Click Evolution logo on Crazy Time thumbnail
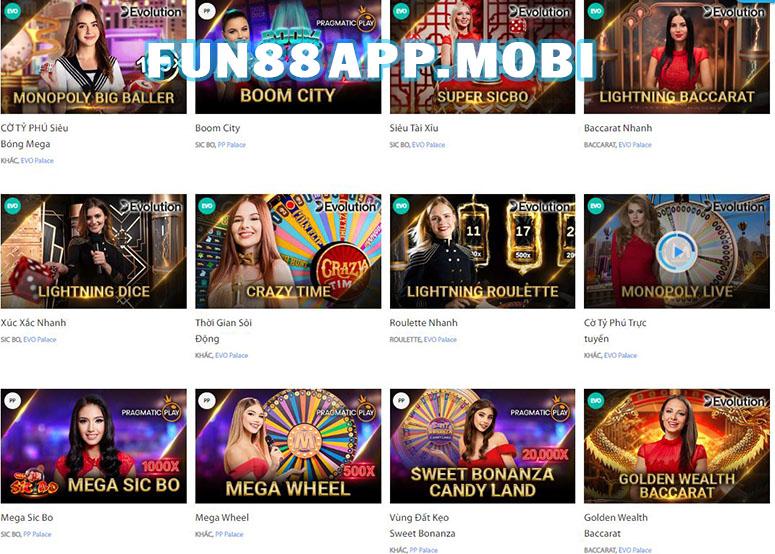The width and height of the screenshot is (775, 554). 346,207
